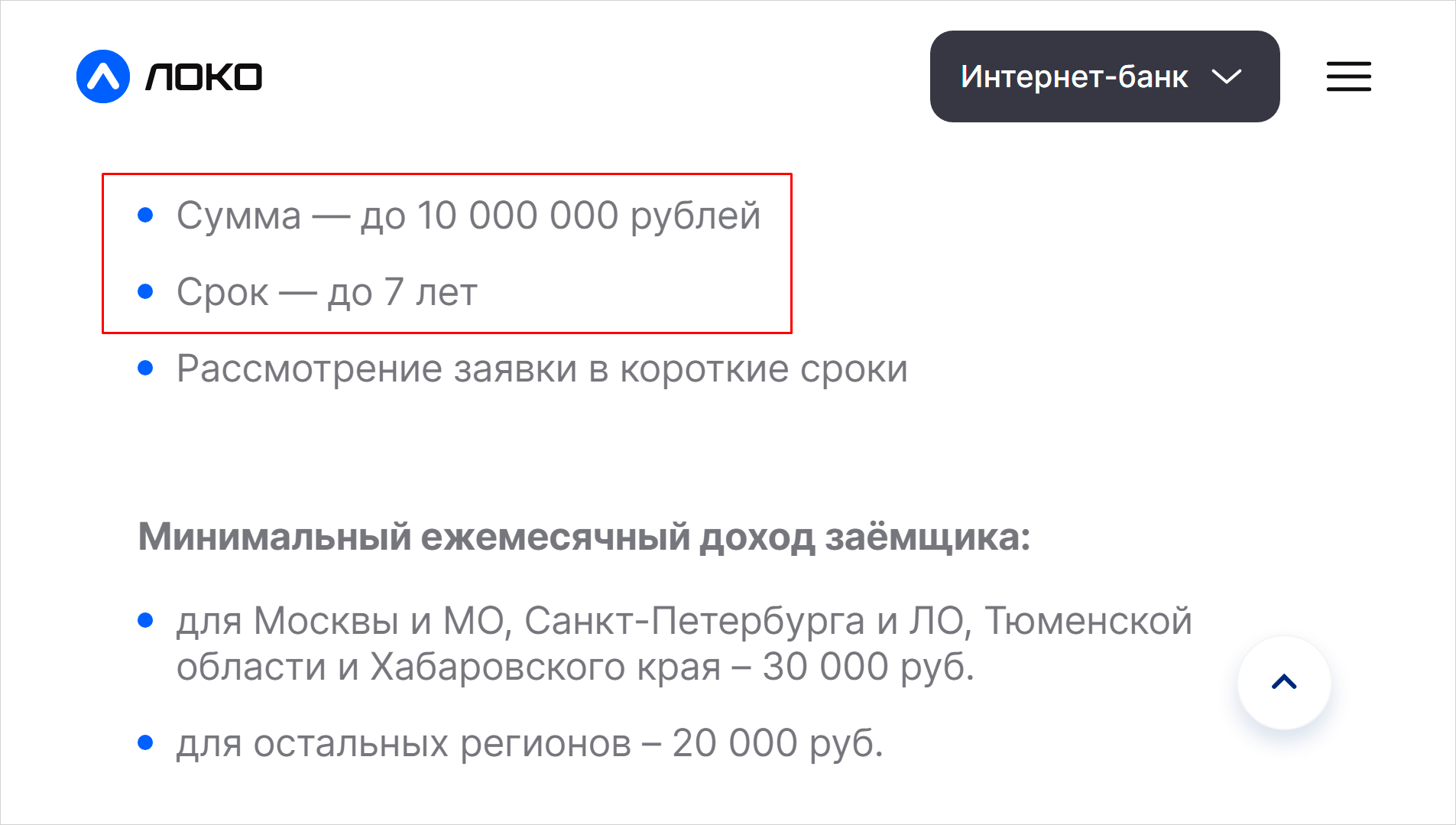Click the blue bullet beside Срок
Screen dimensions: 1456x825
(x=145, y=291)
